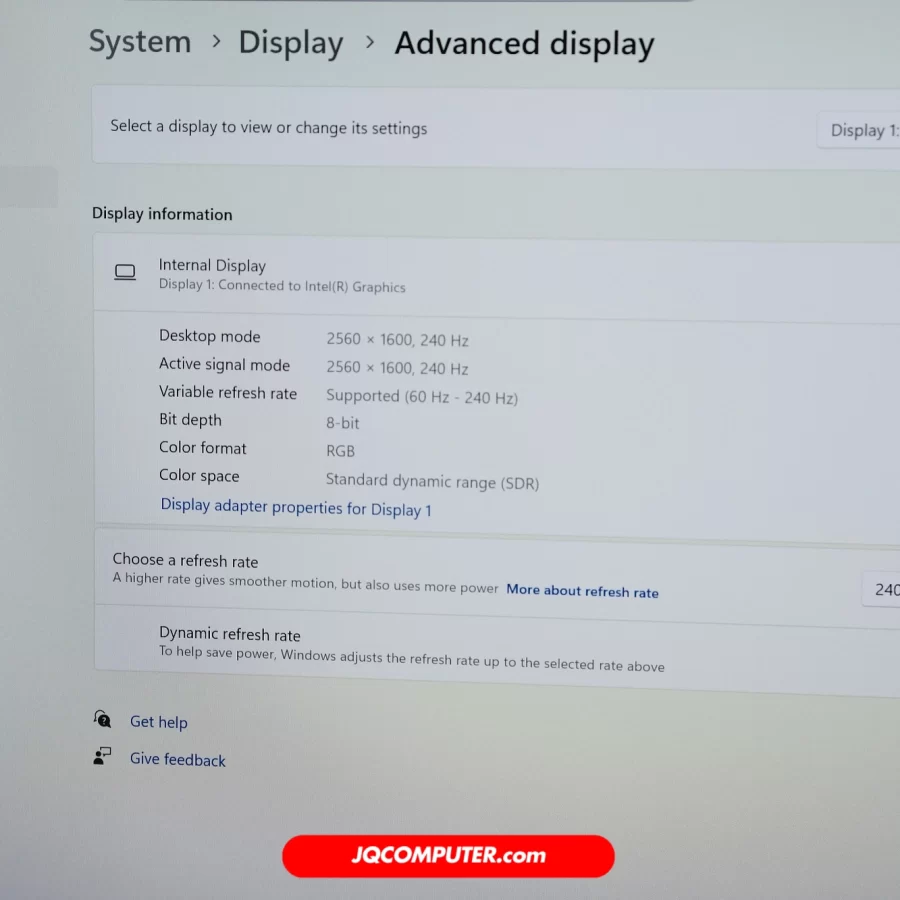
Task: Open Display adapter properties for Display 1
Action: pyautogui.click(x=296, y=507)
